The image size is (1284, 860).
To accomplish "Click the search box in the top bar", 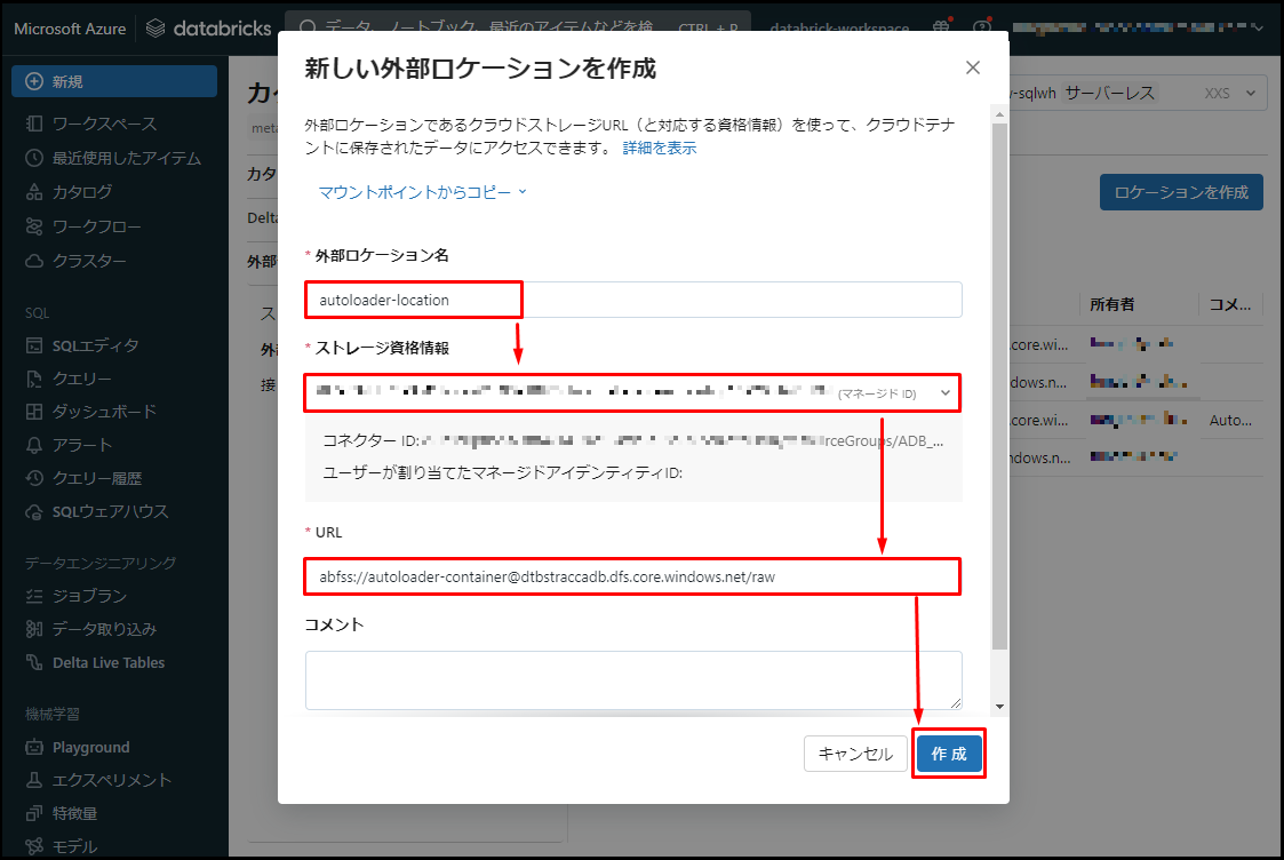I will click(x=520, y=29).
